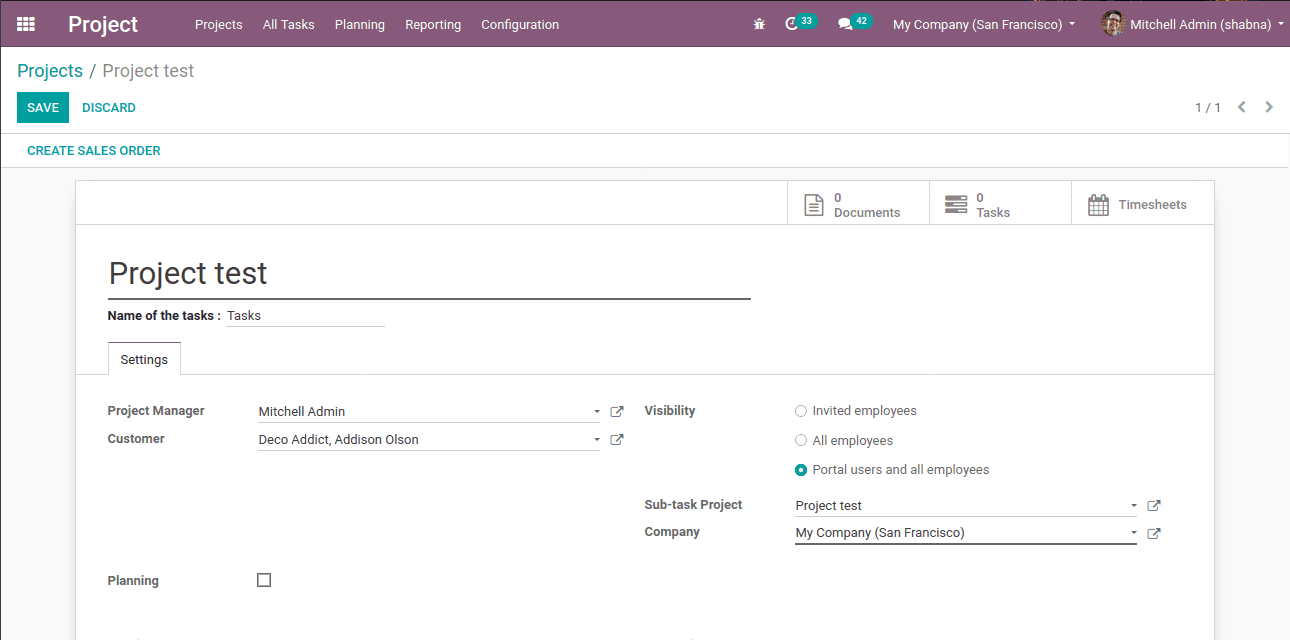The width and height of the screenshot is (1290, 640).
Task: Expand the Sub-task Project dropdown arrow
Action: [1133, 506]
